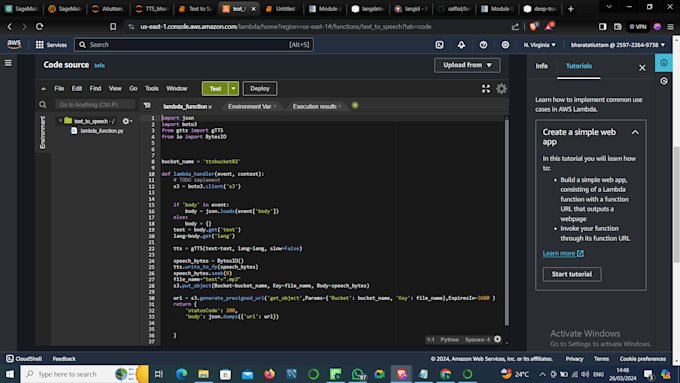Click Start tutorial button
This screenshot has height=383, width=680.
[x=572, y=274]
